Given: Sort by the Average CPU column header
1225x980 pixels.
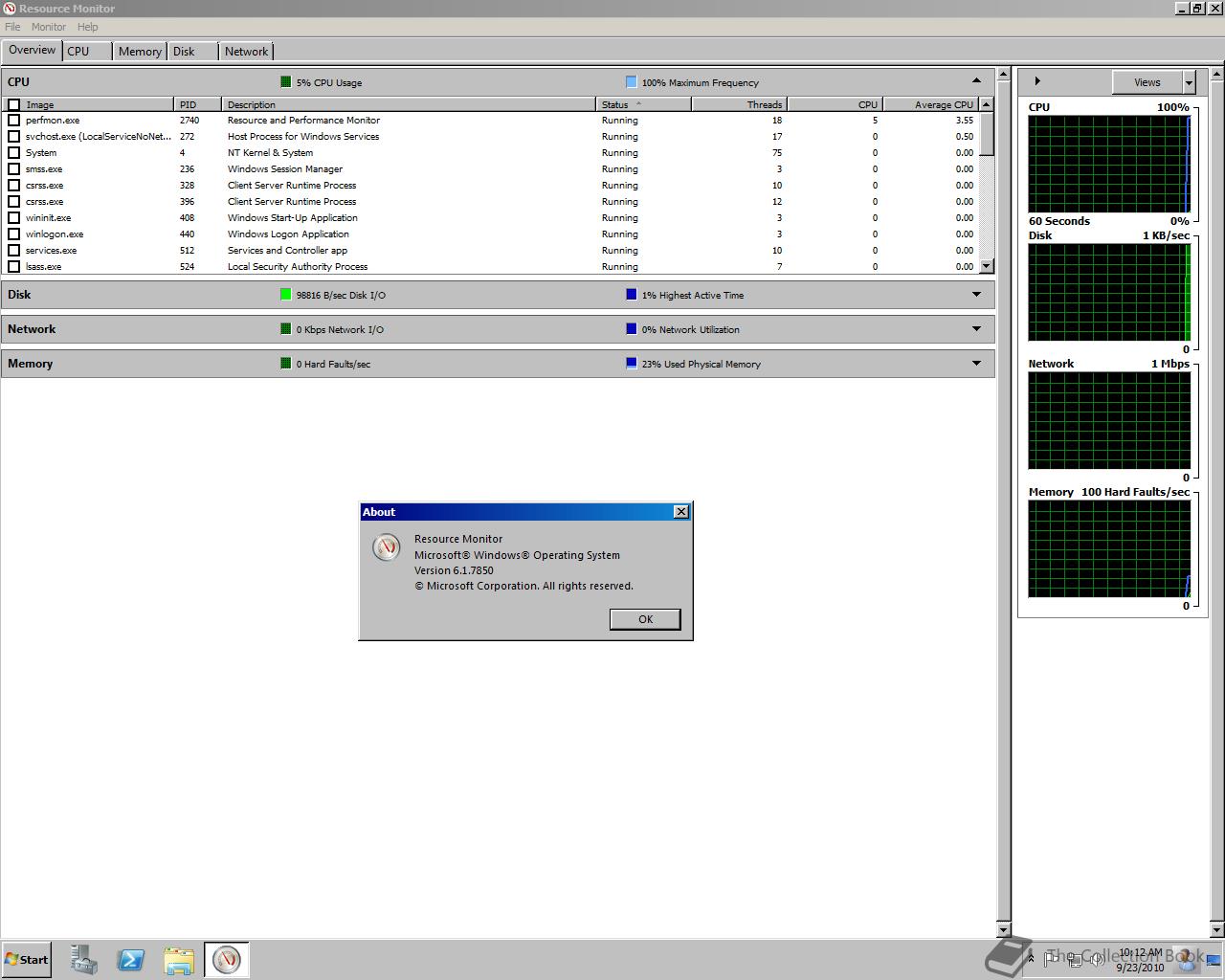Looking at the screenshot, I should point(930,104).
